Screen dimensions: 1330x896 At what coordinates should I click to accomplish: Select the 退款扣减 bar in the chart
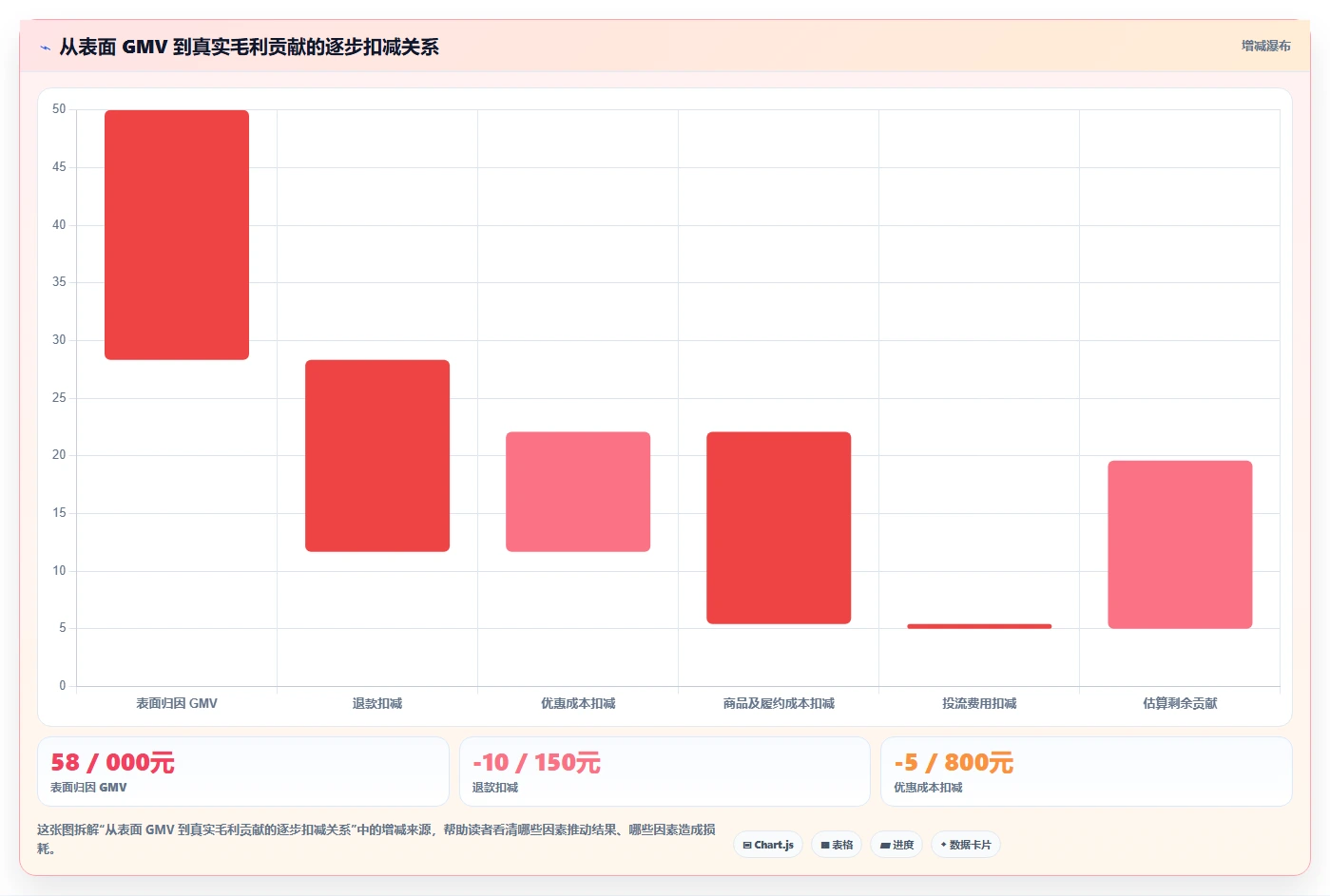pyautogui.click(x=377, y=455)
